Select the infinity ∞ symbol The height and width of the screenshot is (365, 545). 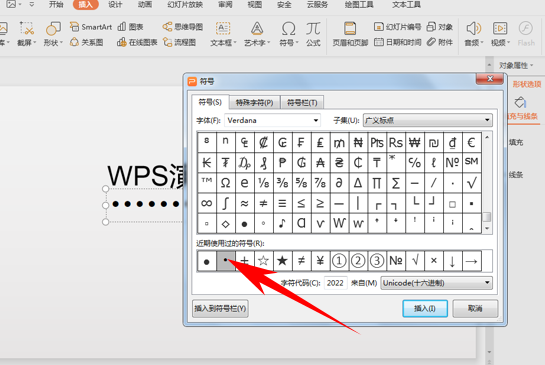pos(207,203)
